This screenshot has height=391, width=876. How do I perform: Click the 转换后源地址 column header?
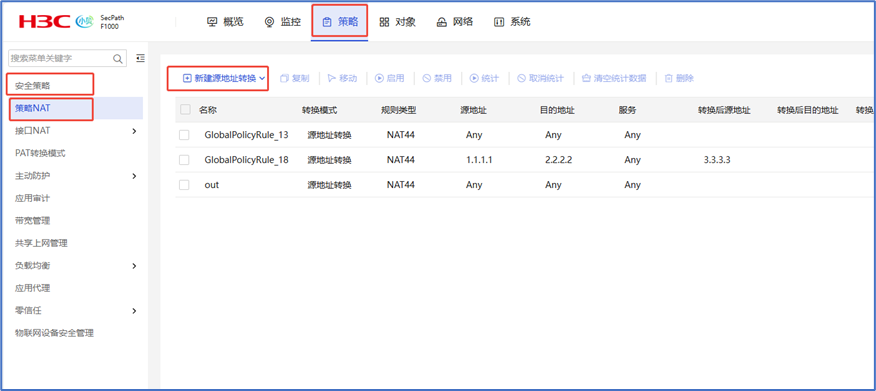724,110
